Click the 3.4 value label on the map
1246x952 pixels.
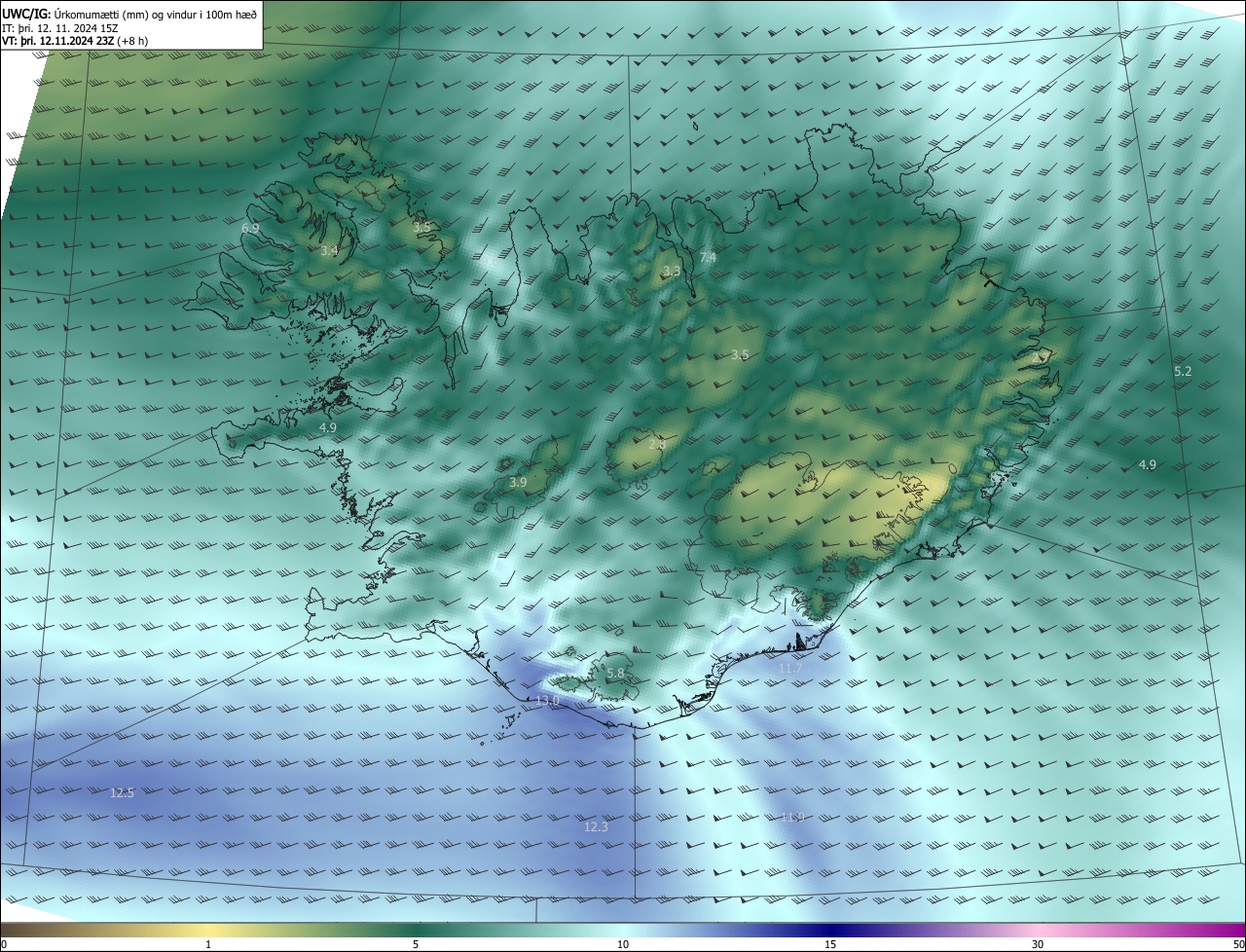coord(329,251)
